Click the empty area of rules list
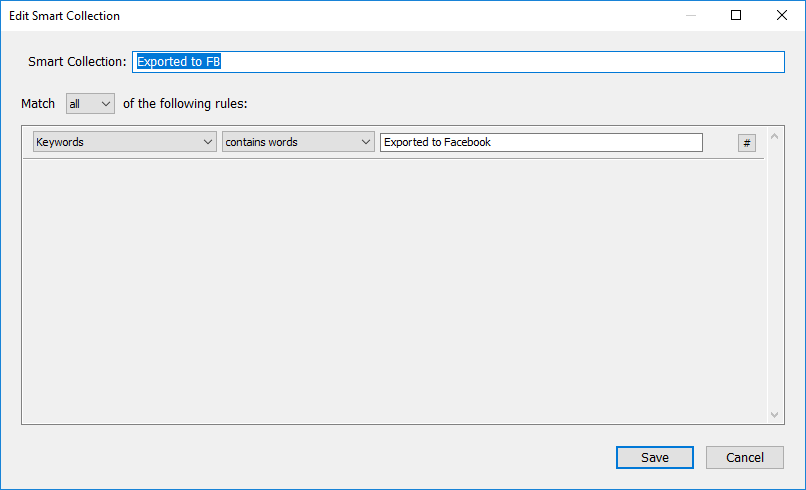The width and height of the screenshot is (806, 490). (x=394, y=291)
